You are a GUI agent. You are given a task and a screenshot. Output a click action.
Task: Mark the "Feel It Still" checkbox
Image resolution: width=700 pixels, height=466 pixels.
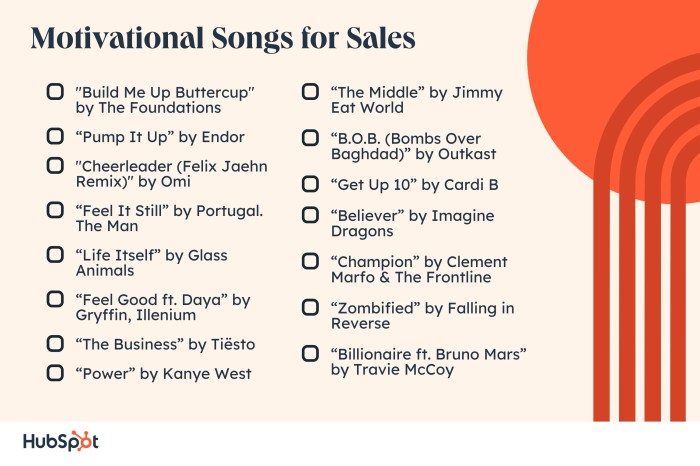[x=55, y=209]
